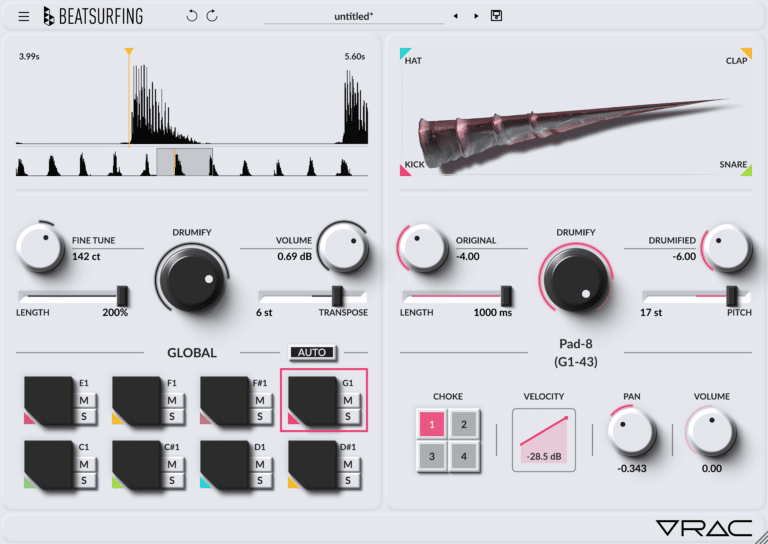768x544 pixels.
Task: Select choke group 2
Action: 463,424
